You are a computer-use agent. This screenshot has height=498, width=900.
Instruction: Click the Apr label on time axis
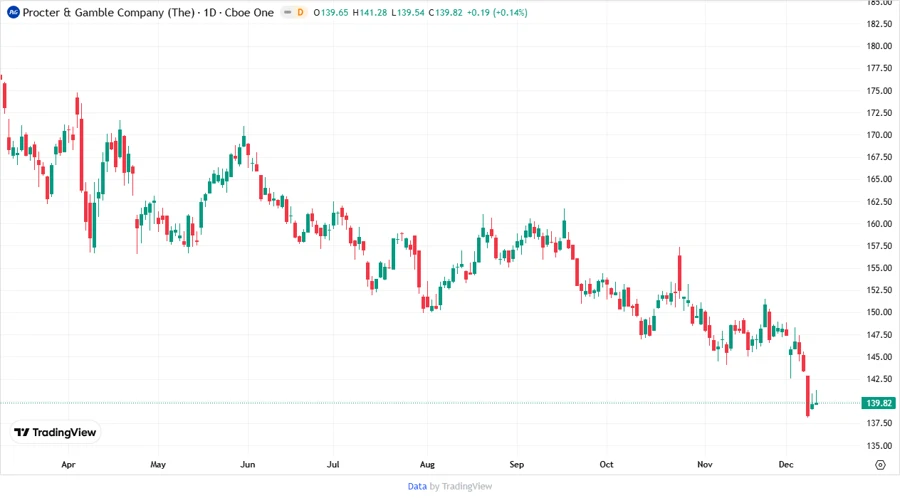(x=68, y=464)
